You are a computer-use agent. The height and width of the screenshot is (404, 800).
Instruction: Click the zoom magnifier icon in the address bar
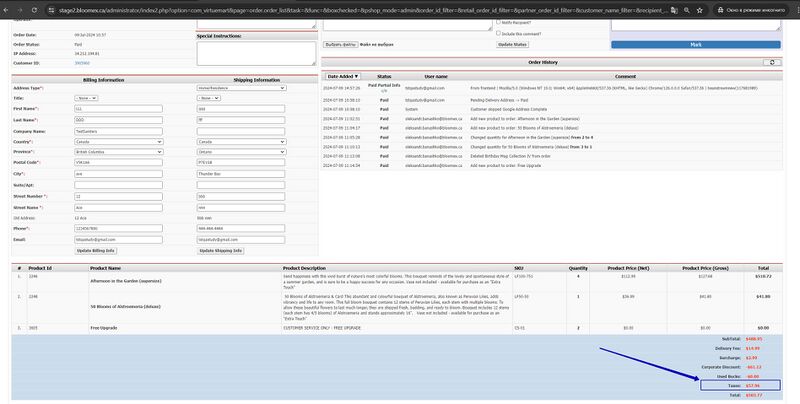[687, 10]
